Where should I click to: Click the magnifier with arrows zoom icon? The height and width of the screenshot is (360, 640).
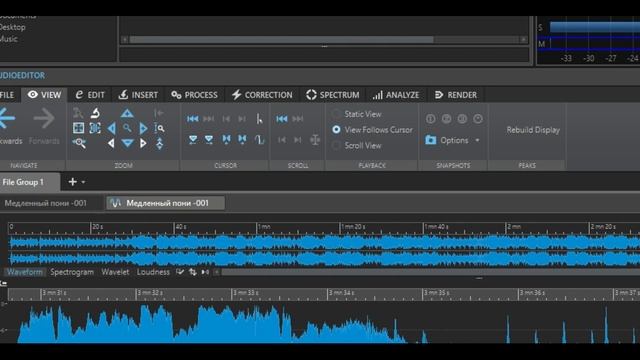(x=79, y=143)
